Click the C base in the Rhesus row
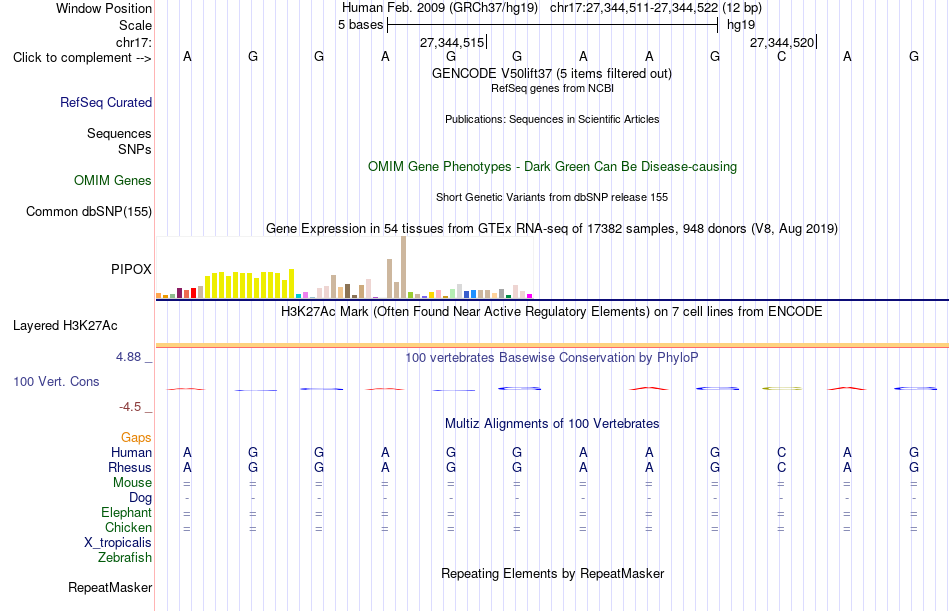 click(782, 468)
